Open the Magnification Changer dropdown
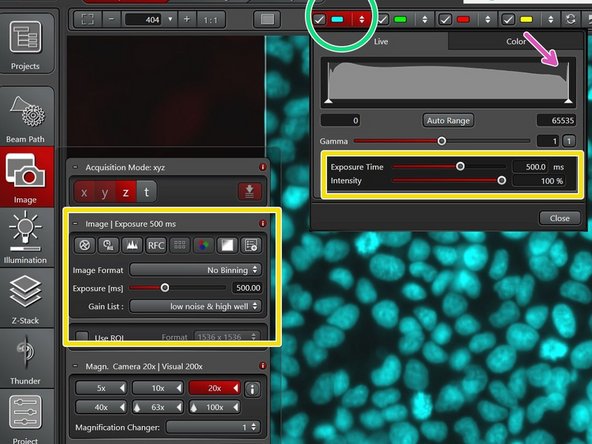Viewport: 592px width, 444px height. click(213, 427)
